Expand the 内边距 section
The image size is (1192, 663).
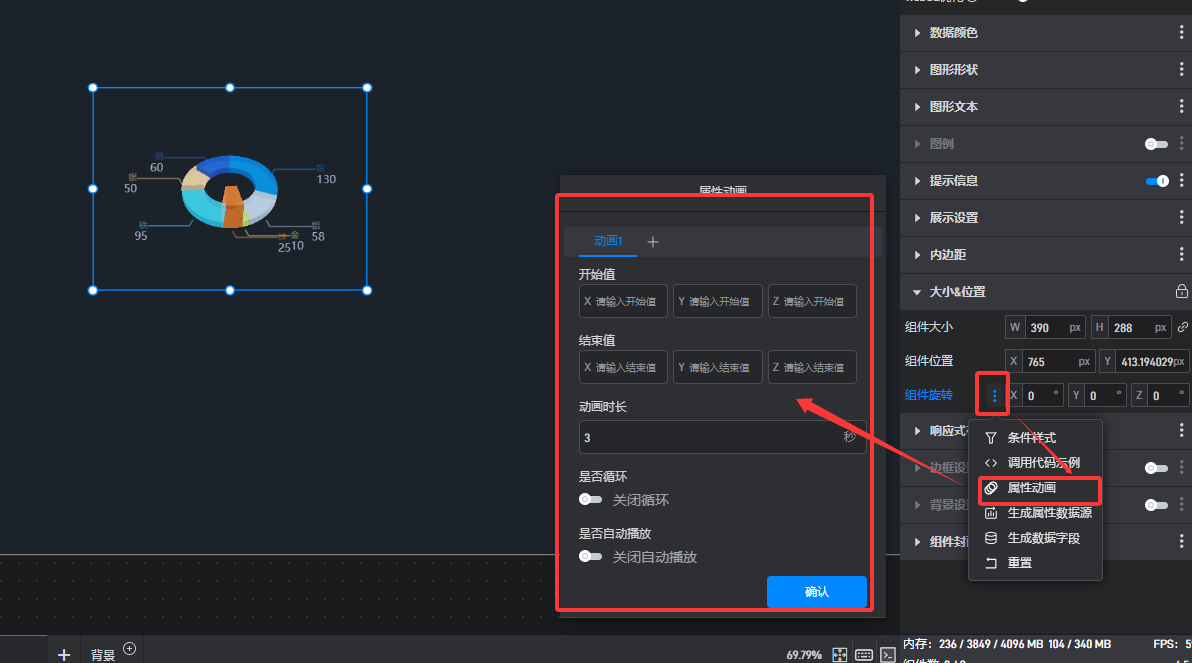(x=917, y=255)
